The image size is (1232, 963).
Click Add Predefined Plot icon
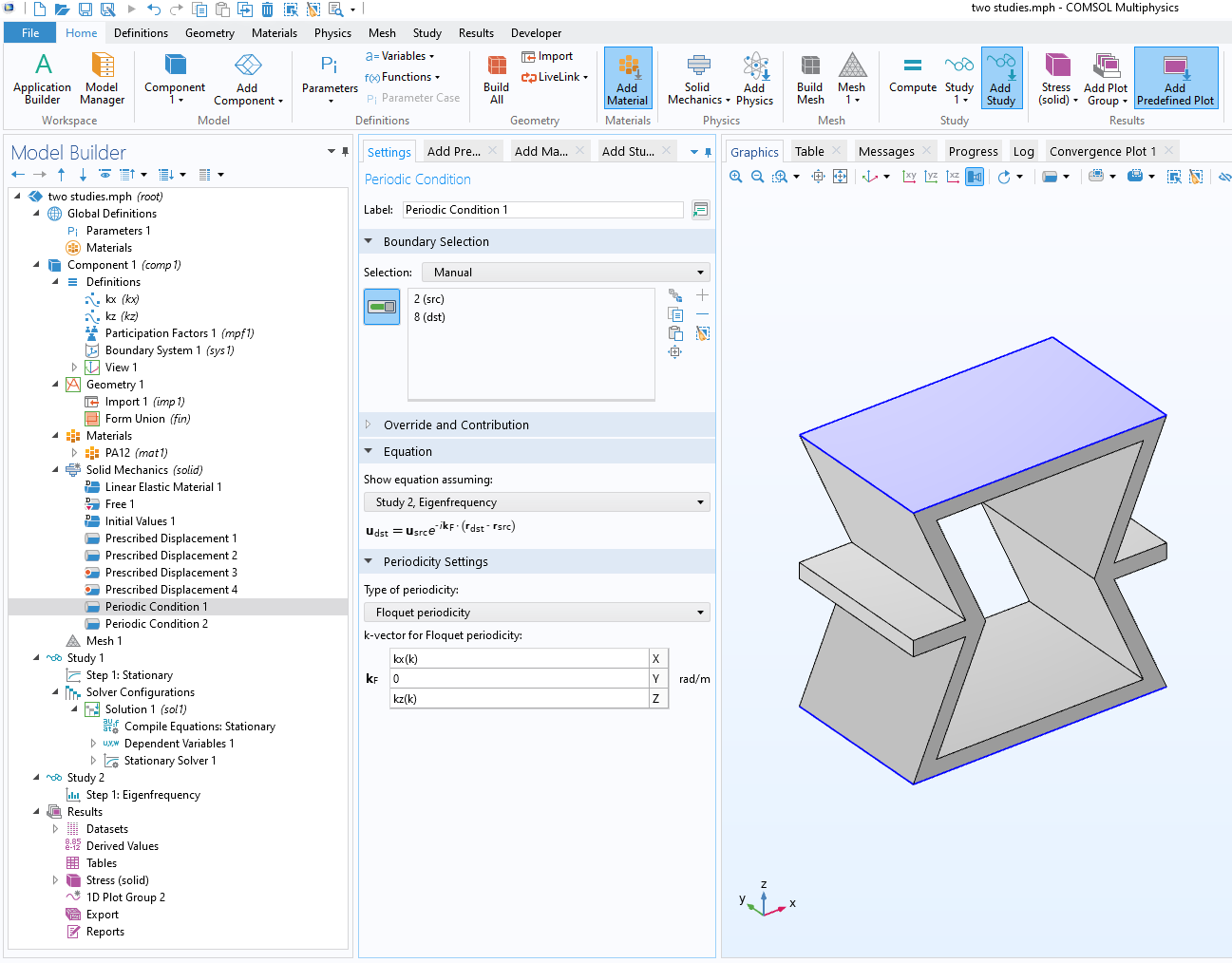click(1175, 78)
